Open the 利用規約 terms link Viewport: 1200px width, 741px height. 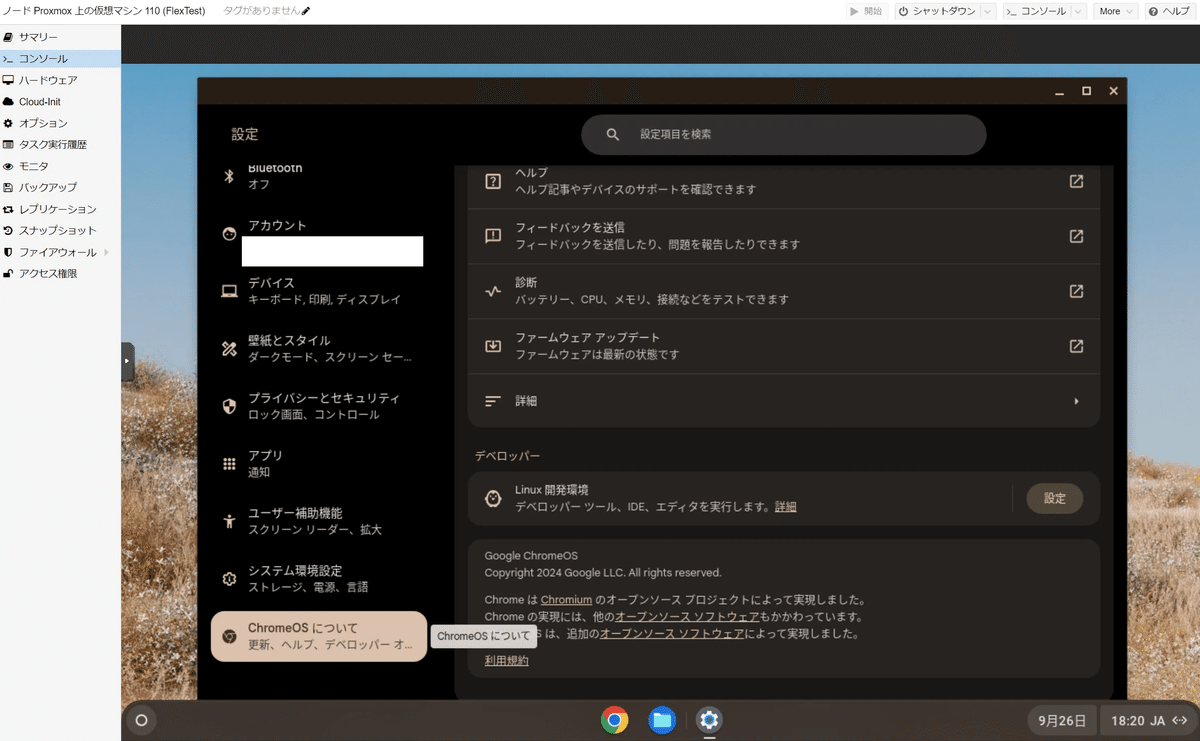tap(507, 660)
